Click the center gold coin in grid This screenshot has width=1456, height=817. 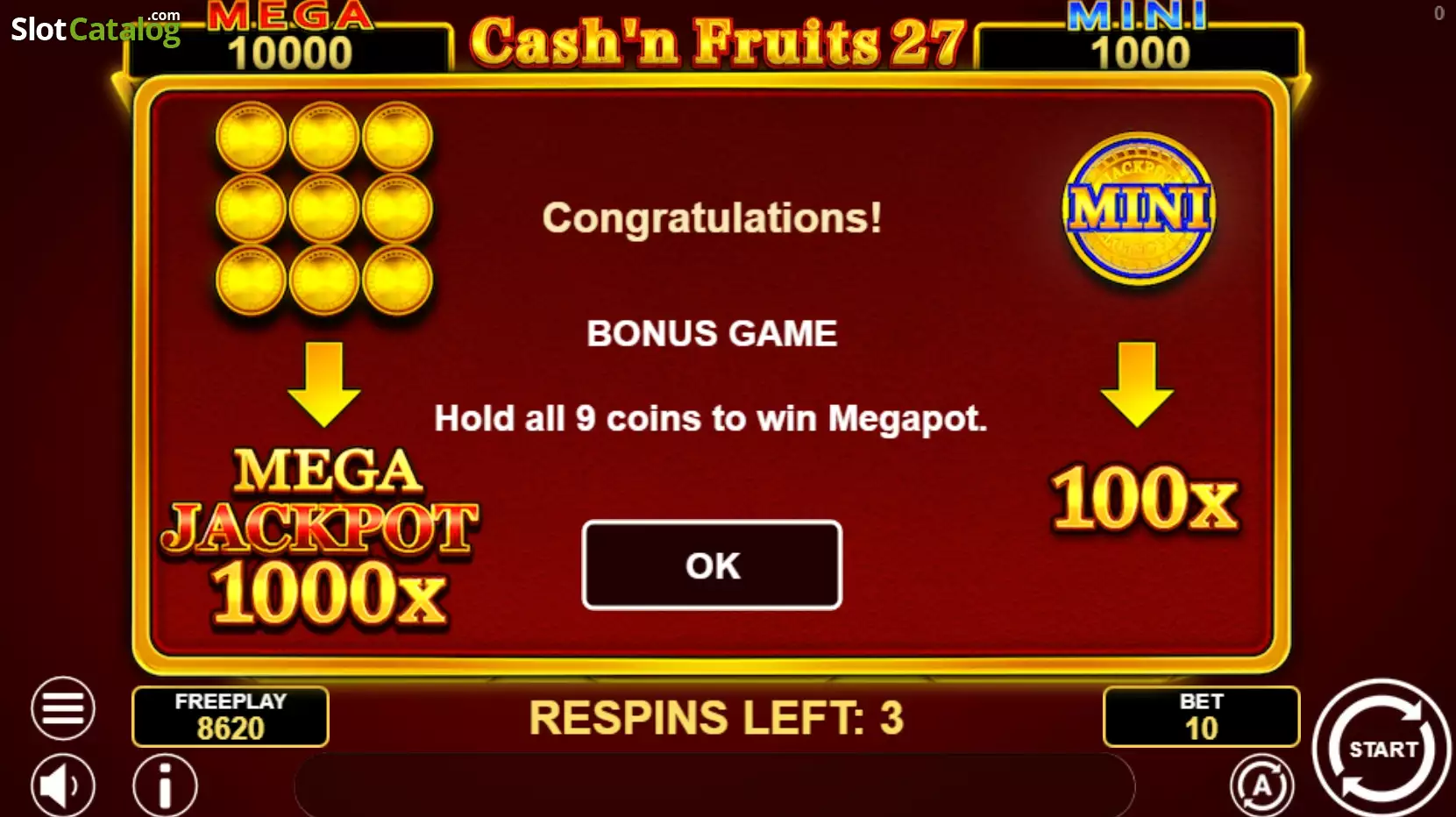pyautogui.click(x=323, y=209)
